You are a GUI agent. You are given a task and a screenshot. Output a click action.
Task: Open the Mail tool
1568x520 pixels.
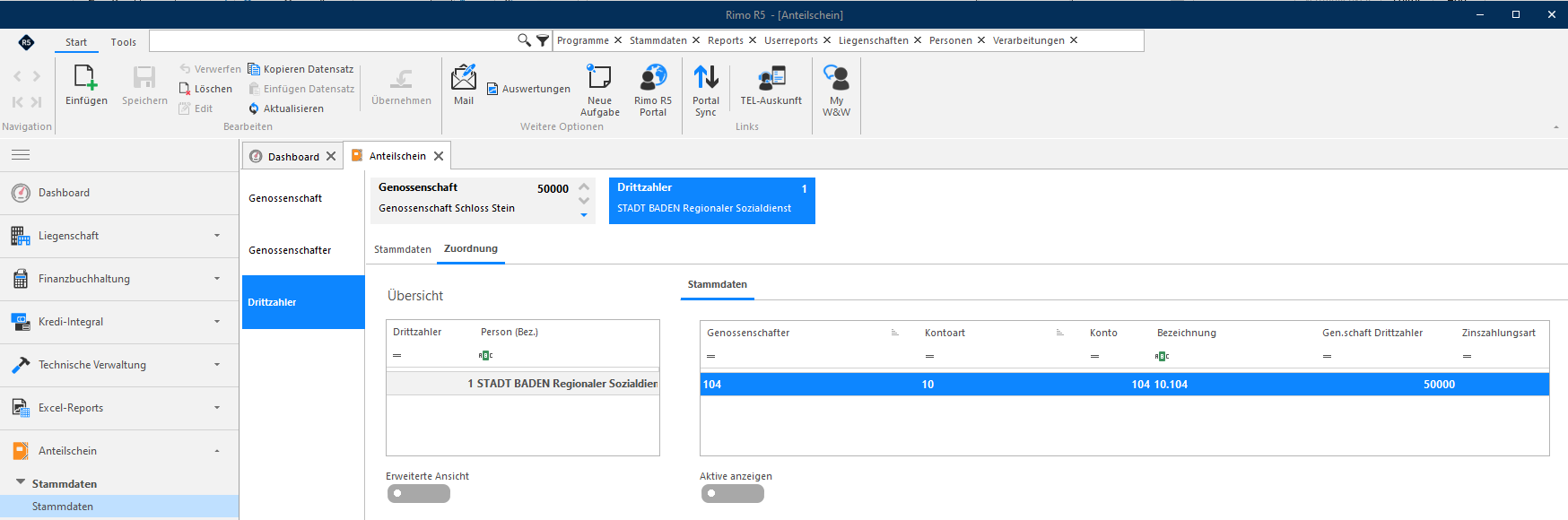point(464,85)
